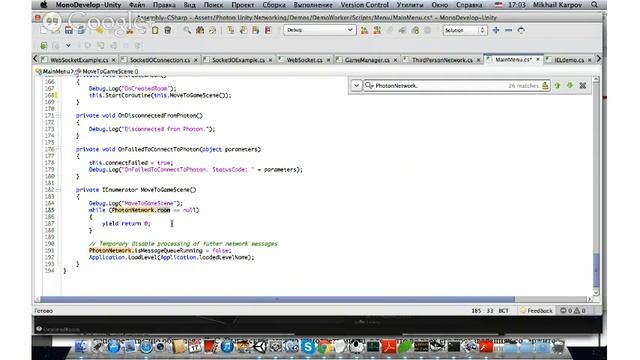Collapse OnFailedToConnectToPhoton fold at line 176
This screenshot has width=640, height=360.
pyautogui.click(x=58, y=149)
